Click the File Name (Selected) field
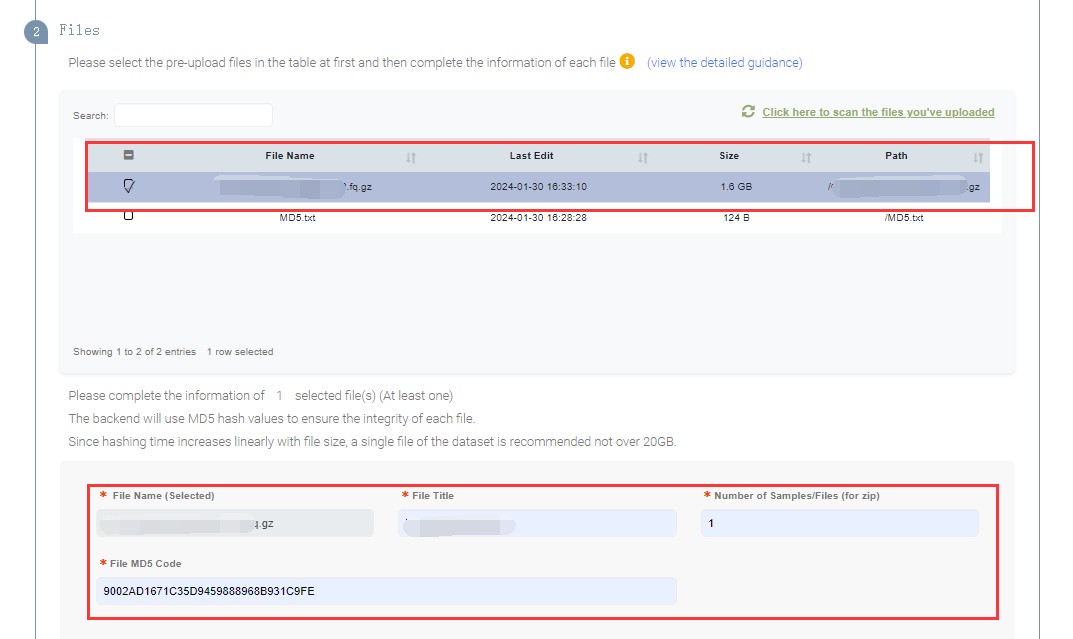 (x=235, y=523)
